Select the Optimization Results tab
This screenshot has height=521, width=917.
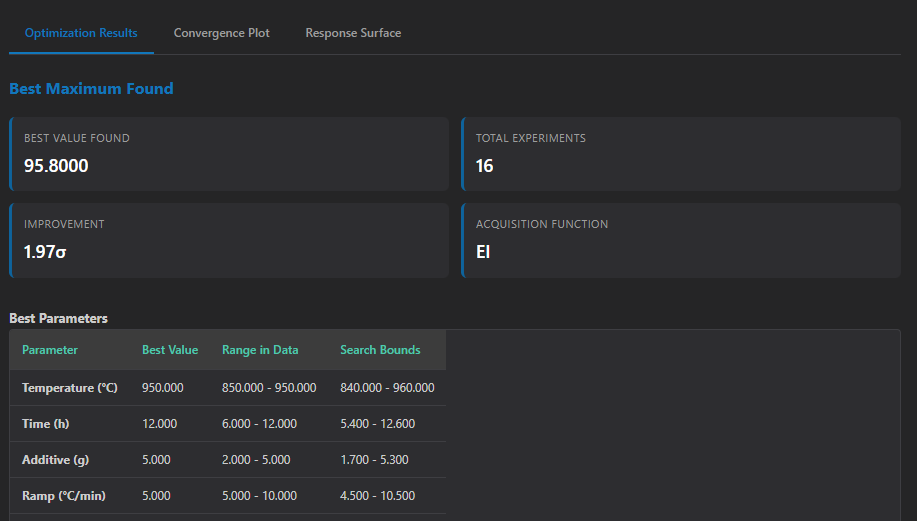coord(81,33)
